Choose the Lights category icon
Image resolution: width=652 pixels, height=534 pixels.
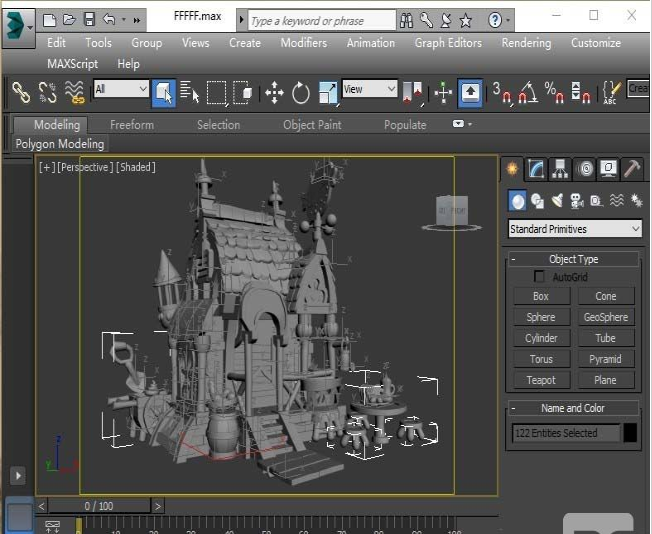557,201
